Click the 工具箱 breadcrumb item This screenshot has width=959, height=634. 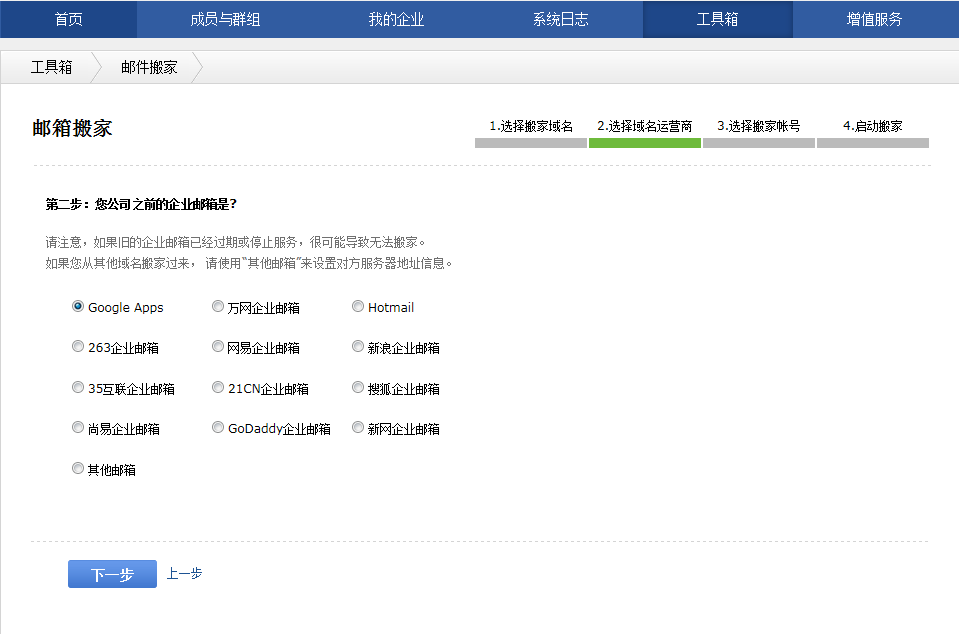tap(51, 67)
